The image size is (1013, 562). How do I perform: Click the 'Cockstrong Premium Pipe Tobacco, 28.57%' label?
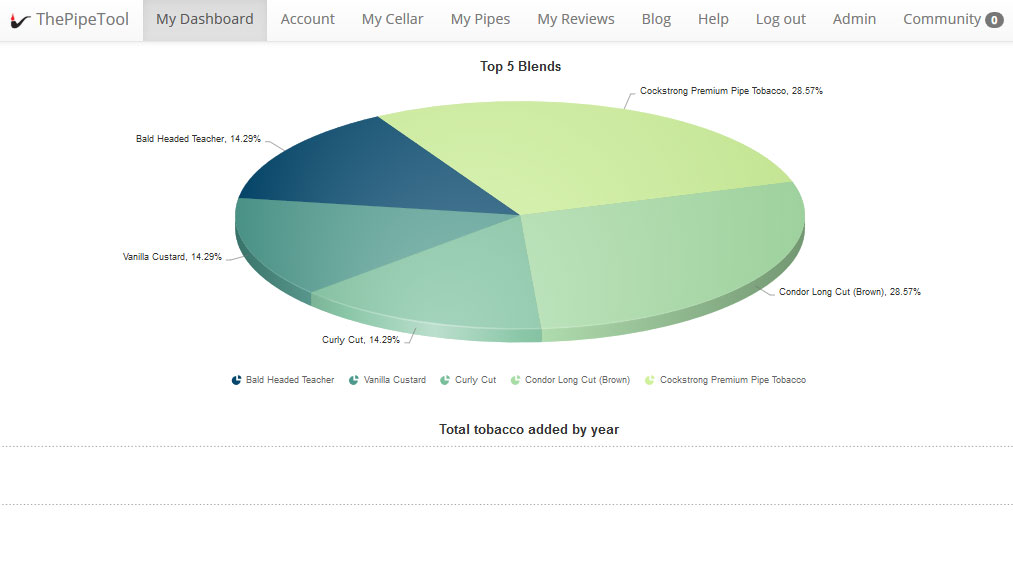tap(731, 91)
